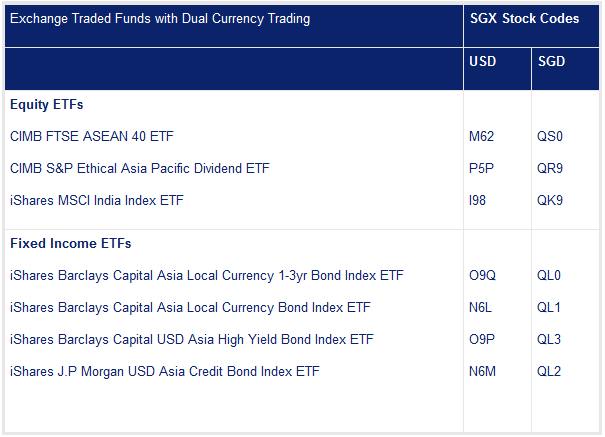Click the USD column header
This screenshot has height=437, width=605.
[482, 61]
